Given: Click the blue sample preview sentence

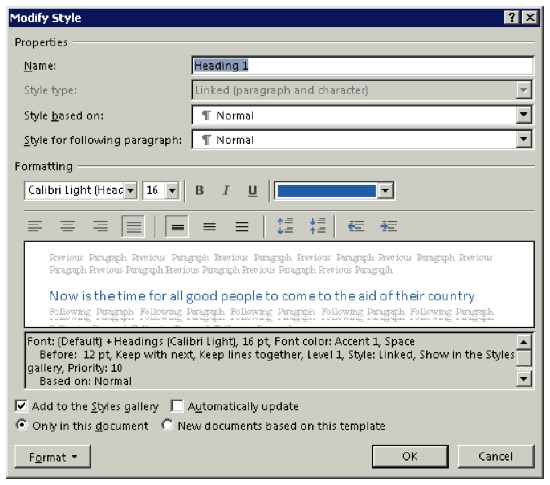Looking at the screenshot, I should pyautogui.click(x=263, y=296).
